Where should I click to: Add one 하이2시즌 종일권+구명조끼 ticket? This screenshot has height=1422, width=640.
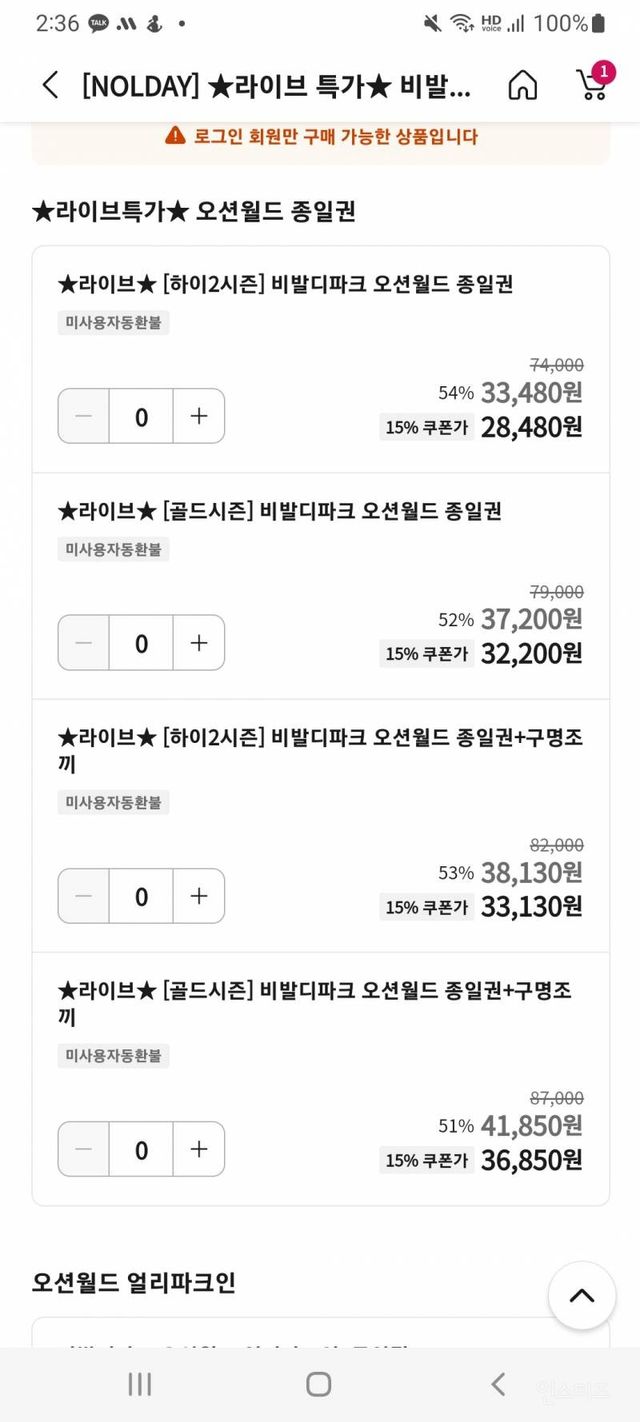(199, 896)
